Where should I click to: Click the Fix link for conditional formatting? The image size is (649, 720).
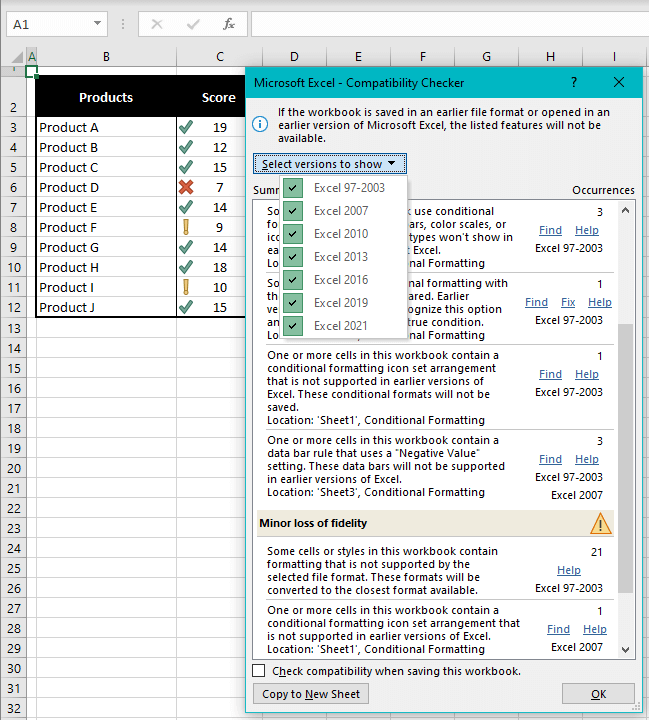[x=568, y=302]
